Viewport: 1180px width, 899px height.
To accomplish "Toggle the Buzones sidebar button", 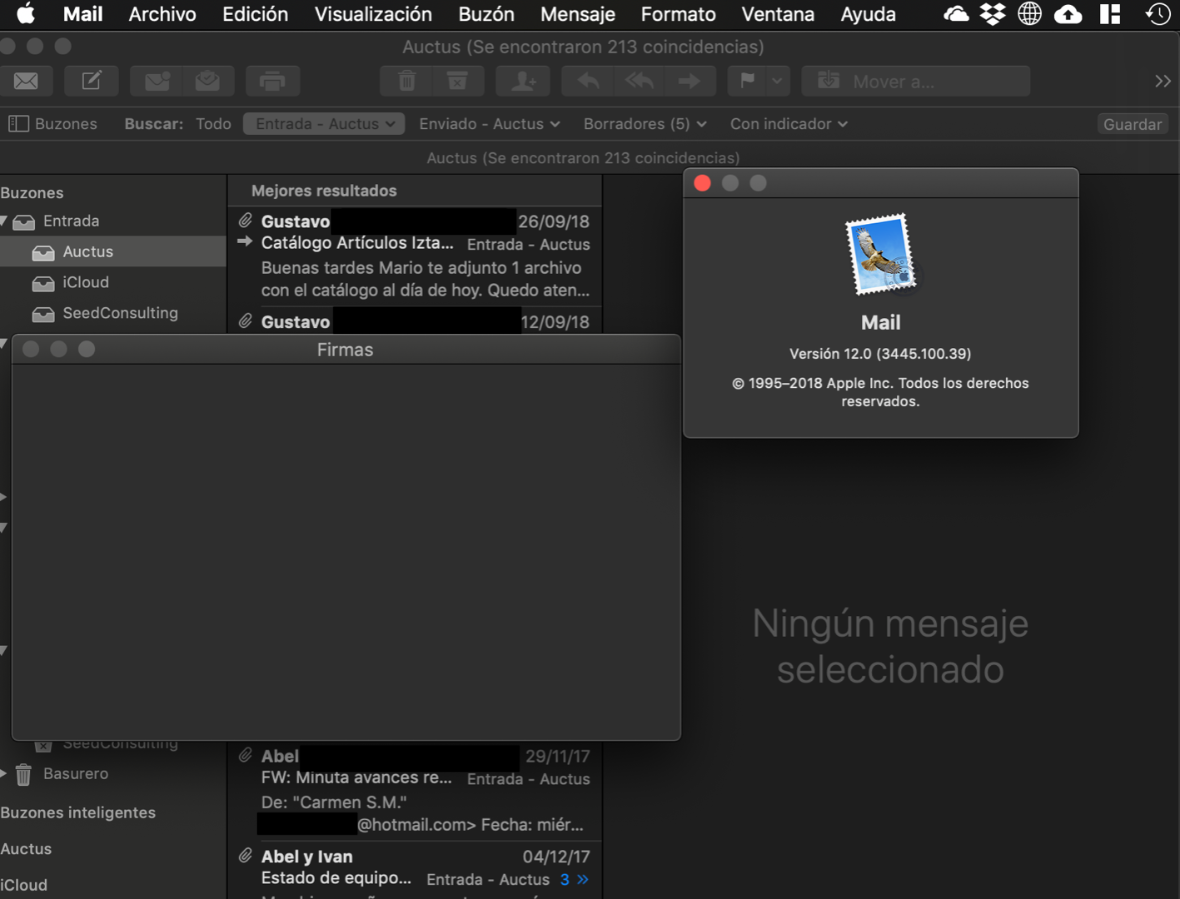I will (54, 124).
